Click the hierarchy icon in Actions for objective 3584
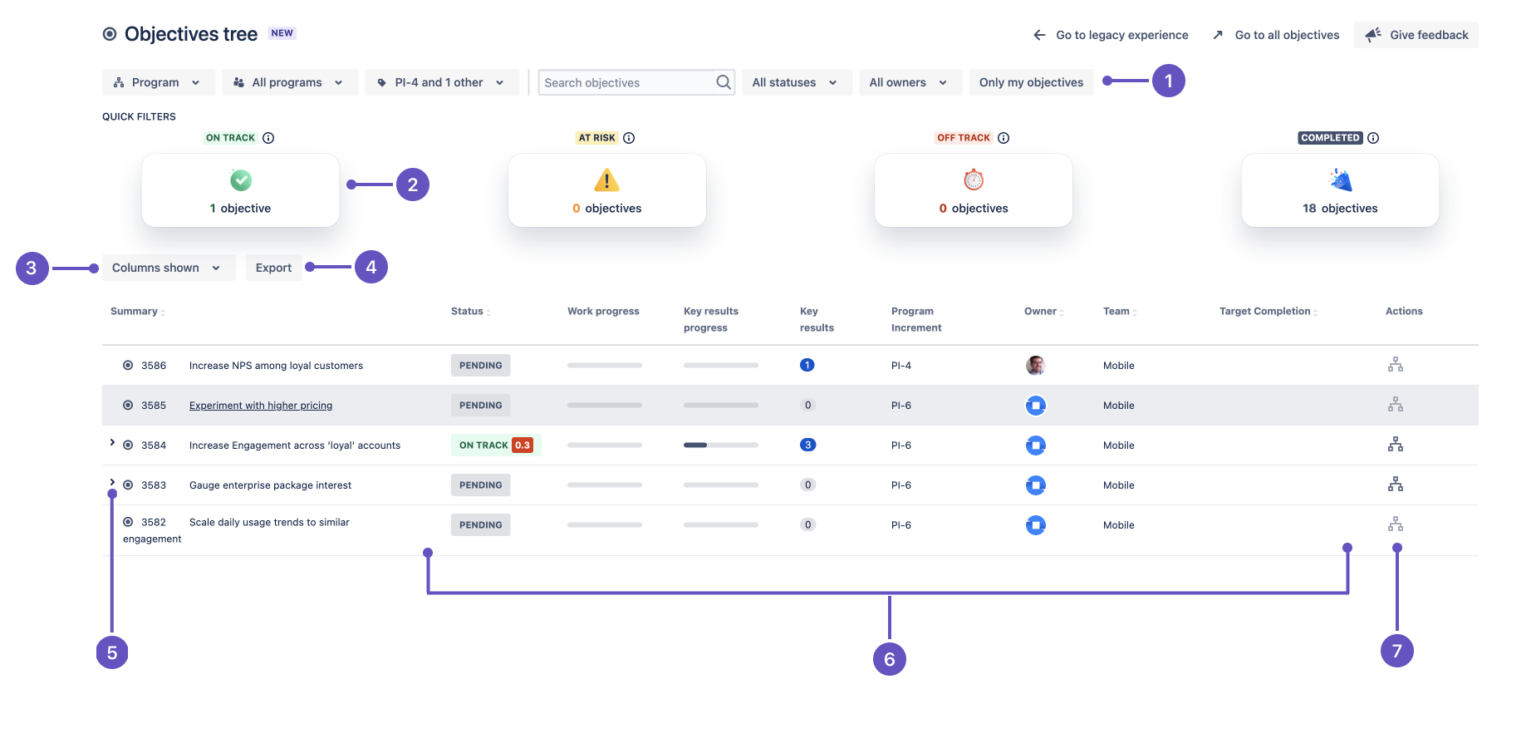 coord(1396,444)
